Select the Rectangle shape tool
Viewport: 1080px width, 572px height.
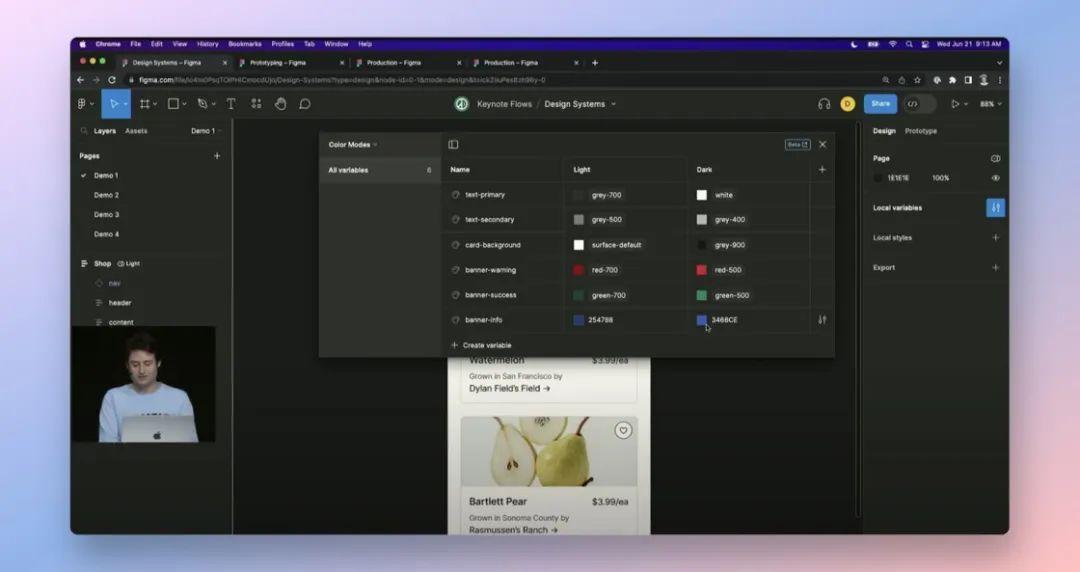174,104
